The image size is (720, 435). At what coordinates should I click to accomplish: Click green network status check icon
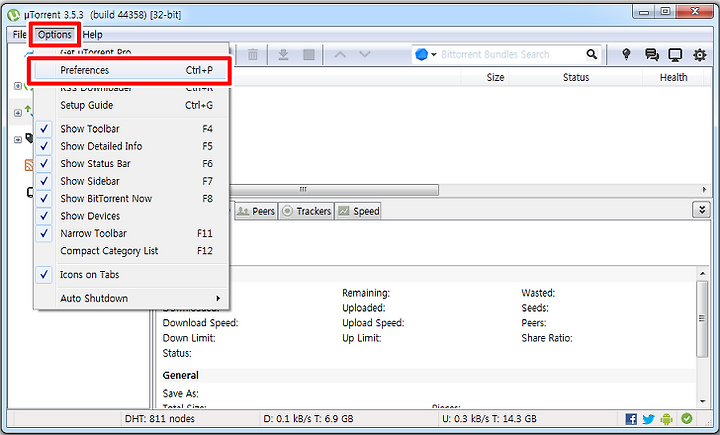[686, 418]
